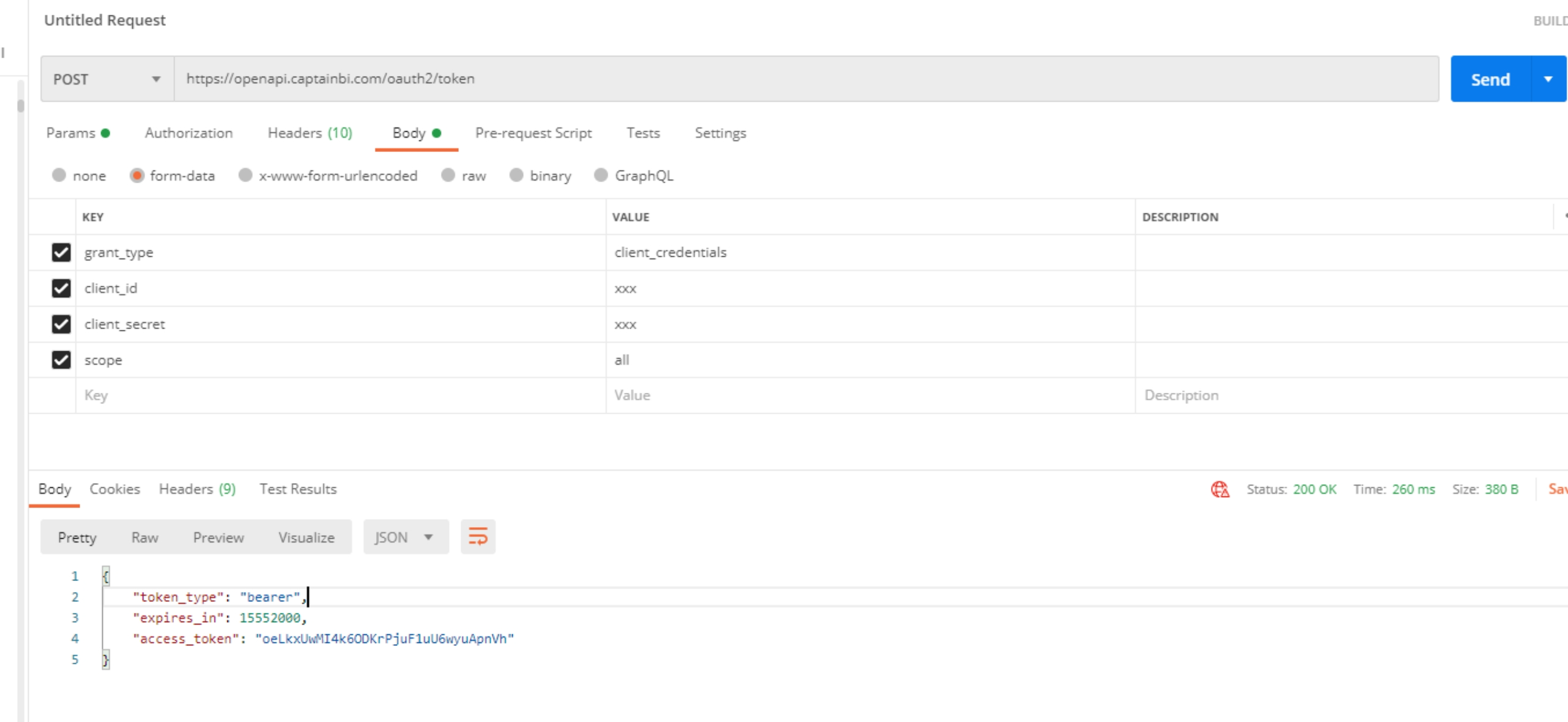Image resolution: width=1568 pixels, height=722 pixels.
Task: Open the response Headers (9) tab
Action: (197, 489)
